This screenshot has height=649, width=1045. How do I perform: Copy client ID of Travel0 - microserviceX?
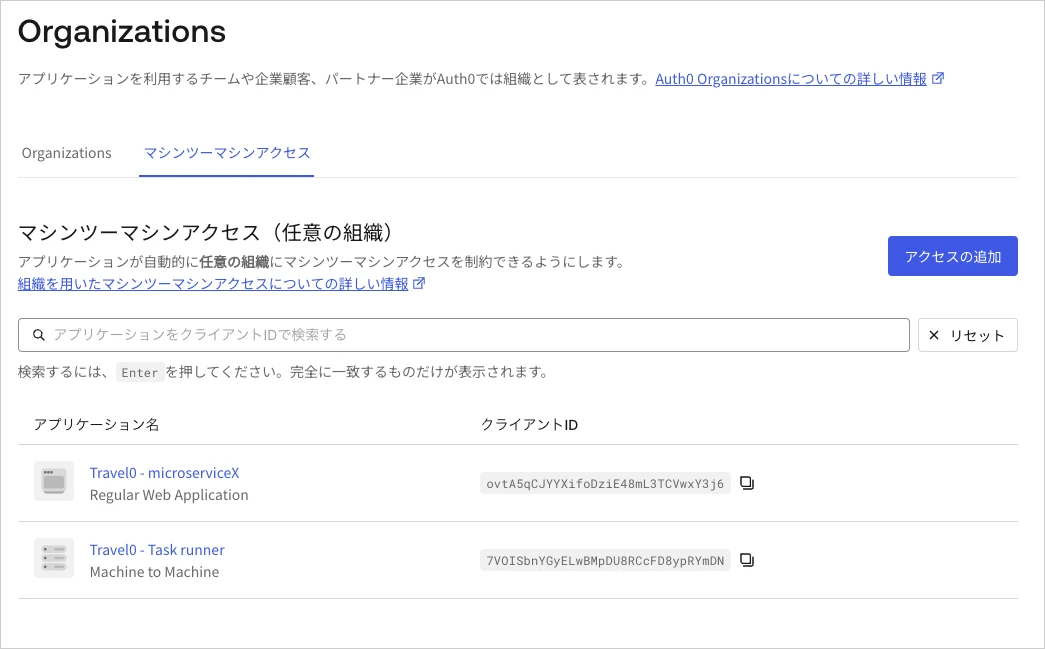pyautogui.click(x=746, y=483)
